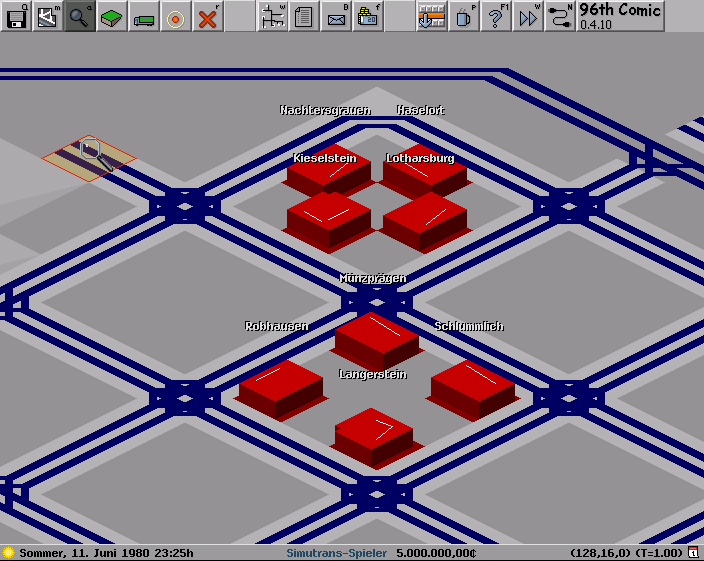Viewport: 704px width, 561px height.
Task: Click the orange circle special tools icon
Action: coord(176,16)
